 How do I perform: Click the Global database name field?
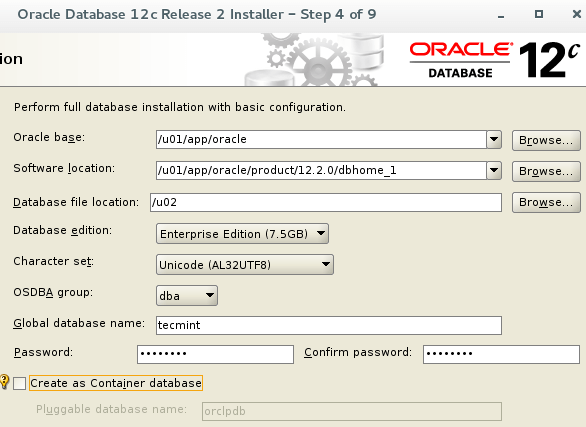click(x=329, y=325)
